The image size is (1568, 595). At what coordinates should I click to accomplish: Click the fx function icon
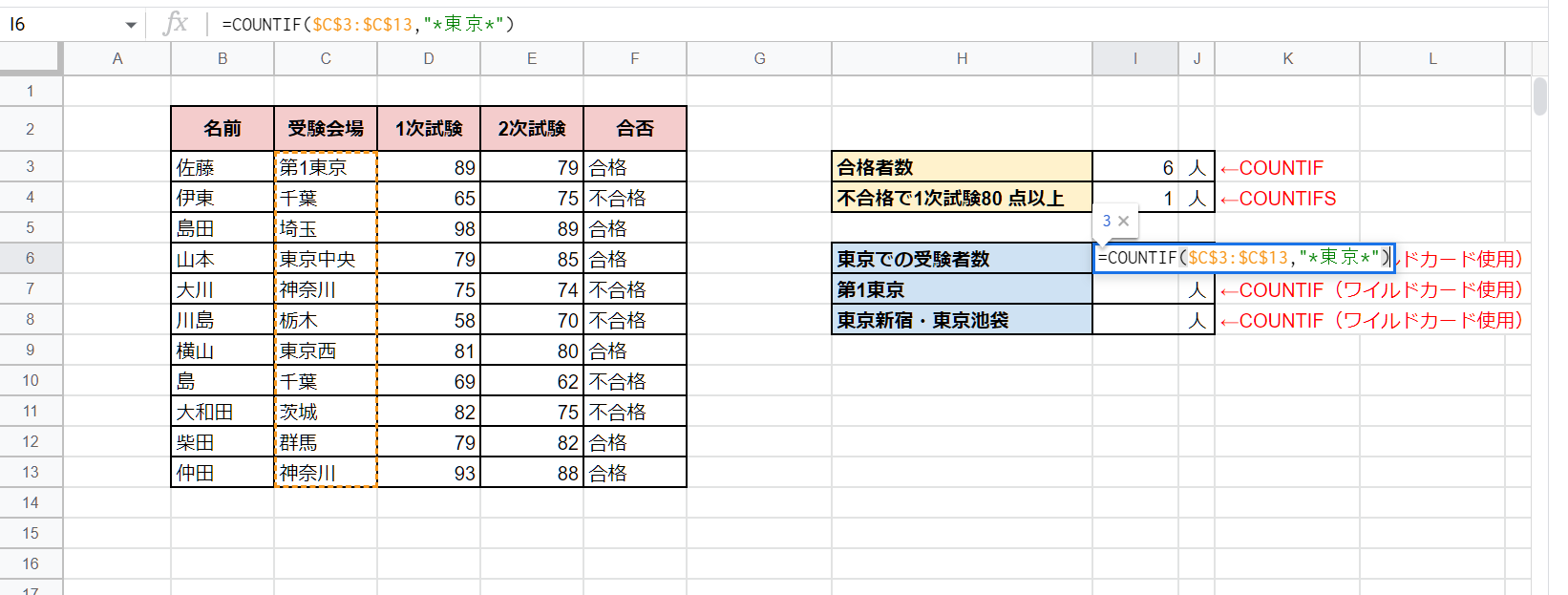176,24
